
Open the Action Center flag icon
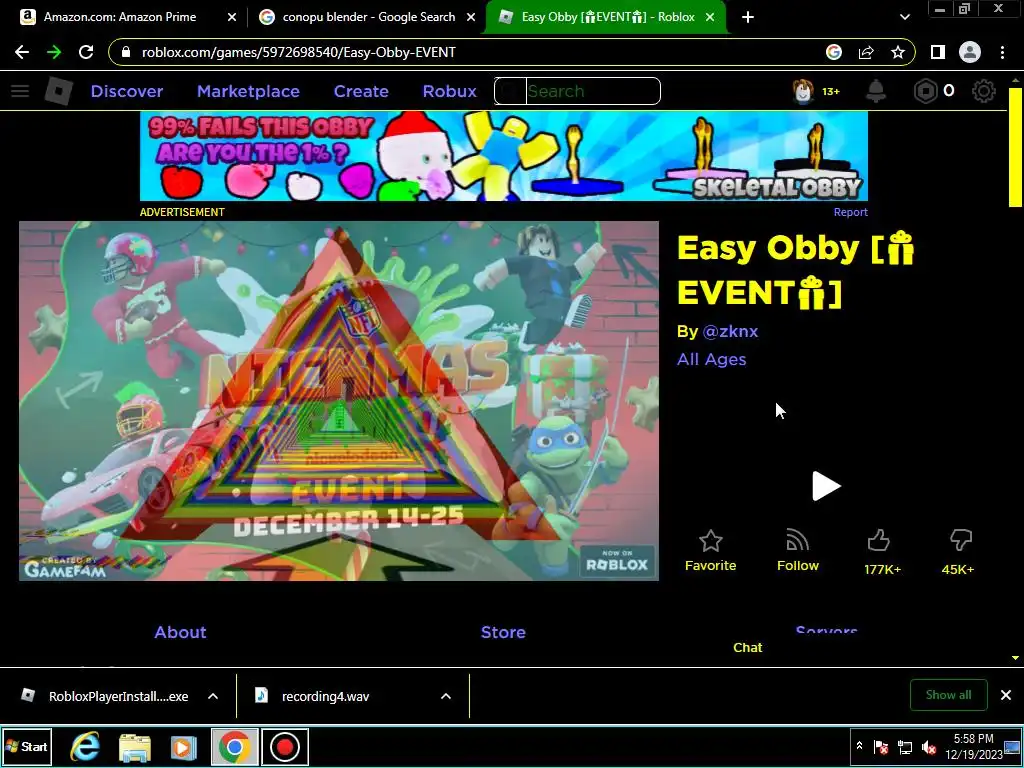pyautogui.click(x=881, y=746)
